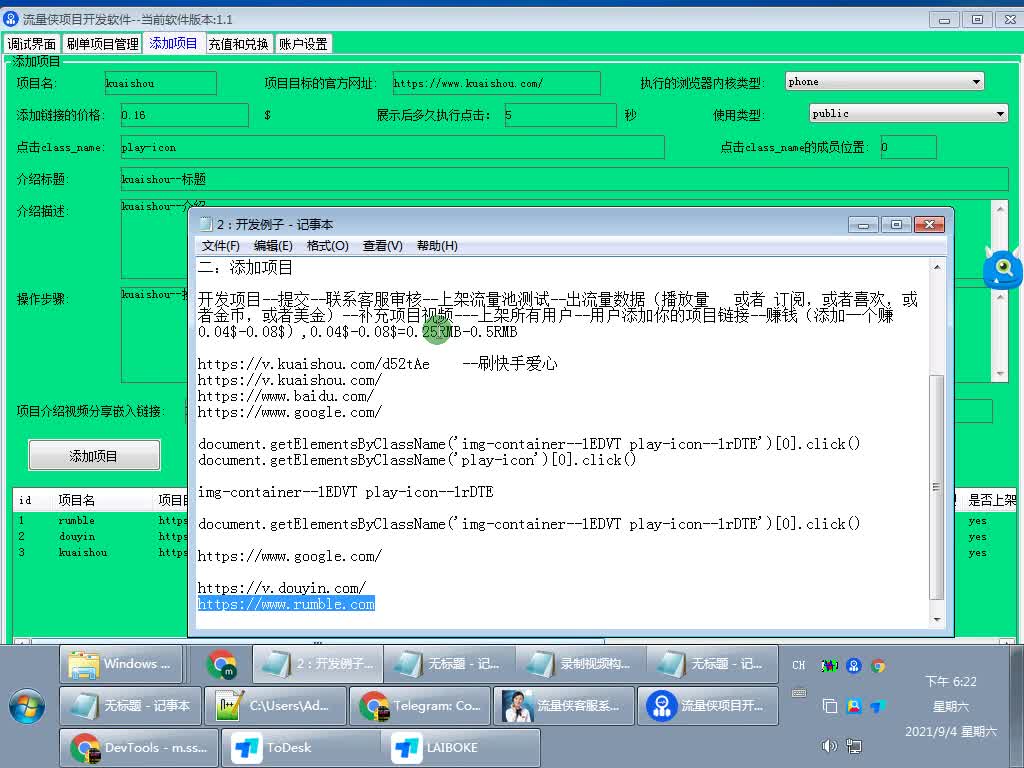Click the click-delay seconds field

pyautogui.click(x=560, y=115)
